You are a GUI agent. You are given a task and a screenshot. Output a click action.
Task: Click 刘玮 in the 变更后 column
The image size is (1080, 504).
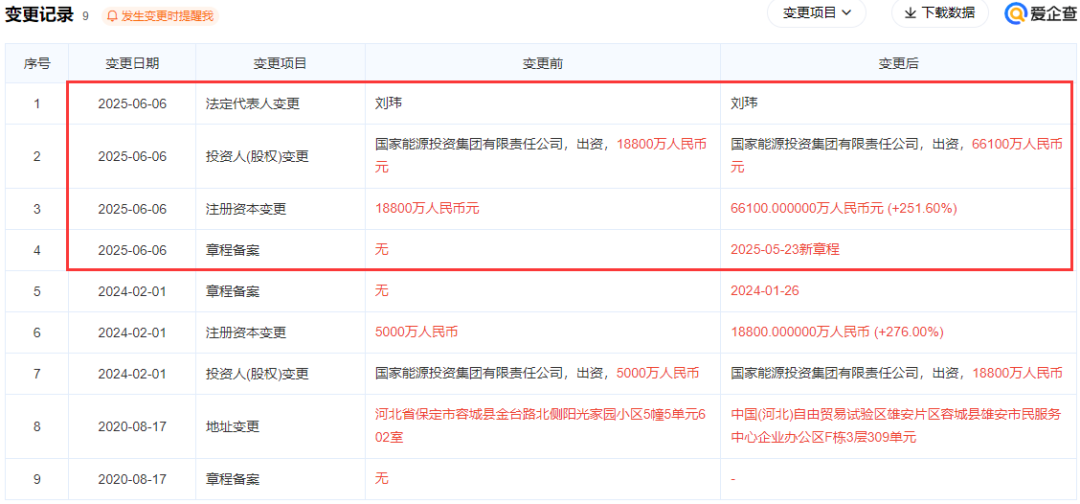click(744, 103)
